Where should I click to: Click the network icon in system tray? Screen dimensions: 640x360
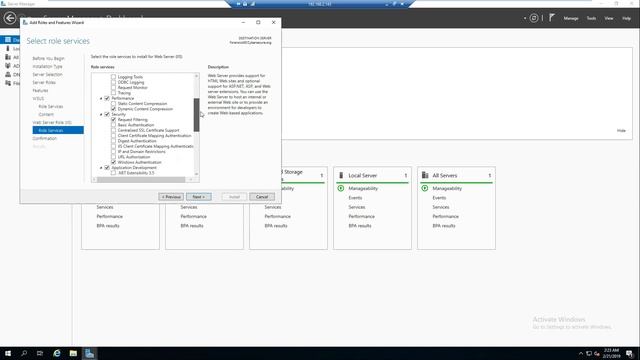tap(589, 353)
